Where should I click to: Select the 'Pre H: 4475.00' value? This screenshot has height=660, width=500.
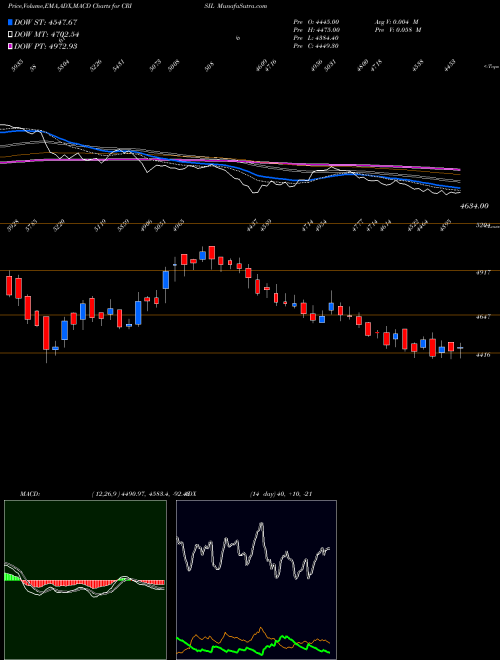click(x=316, y=29)
